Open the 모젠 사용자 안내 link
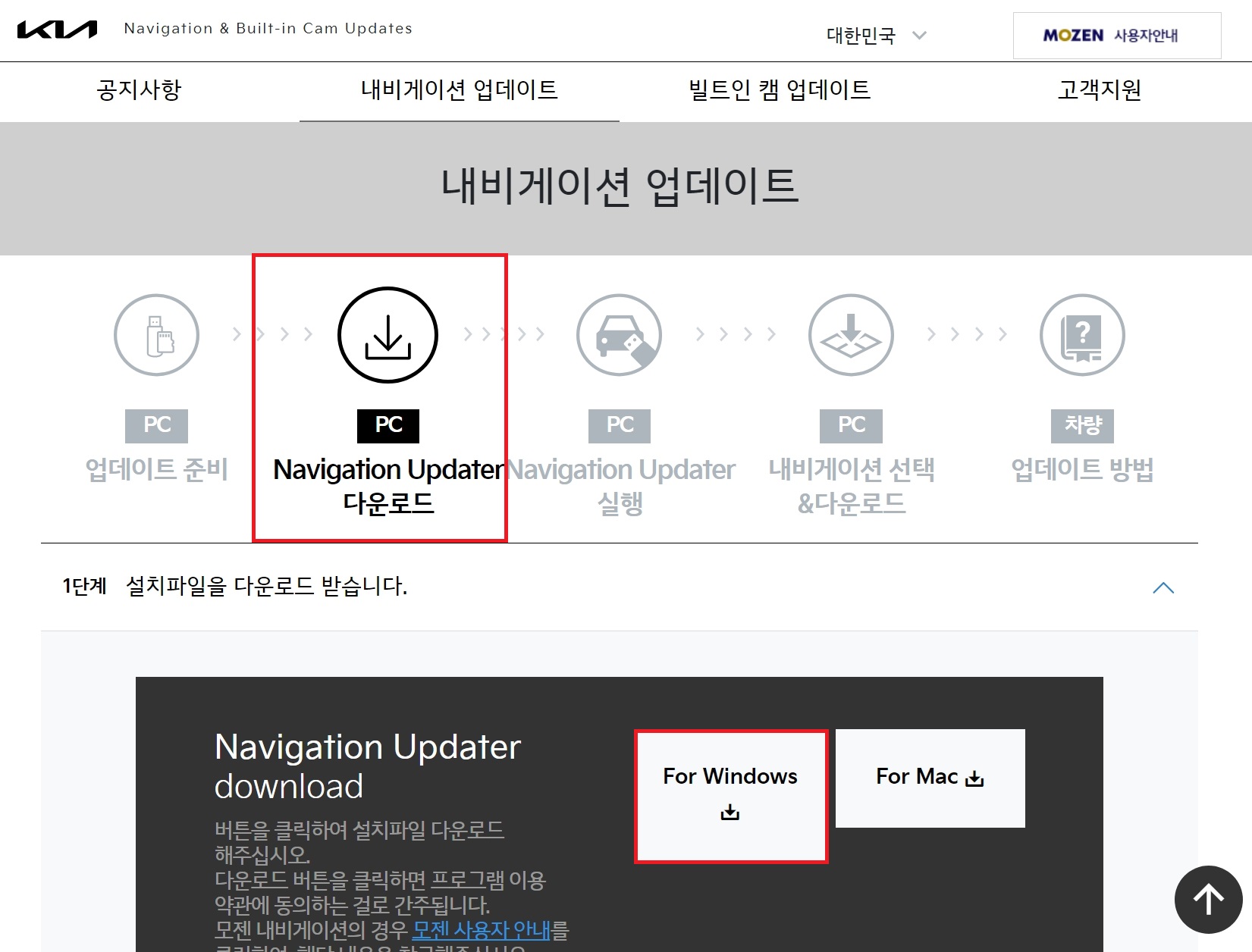This screenshot has height=952, width=1252. pos(482,929)
